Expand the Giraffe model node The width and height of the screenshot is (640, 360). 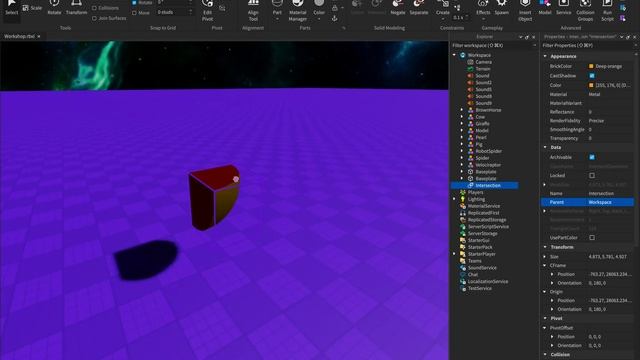click(462, 124)
